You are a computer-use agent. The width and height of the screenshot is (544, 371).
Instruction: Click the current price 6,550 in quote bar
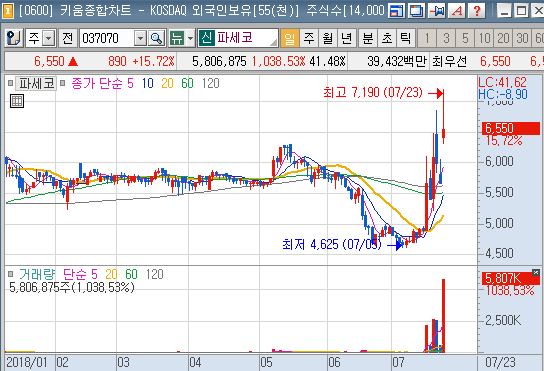[49, 62]
